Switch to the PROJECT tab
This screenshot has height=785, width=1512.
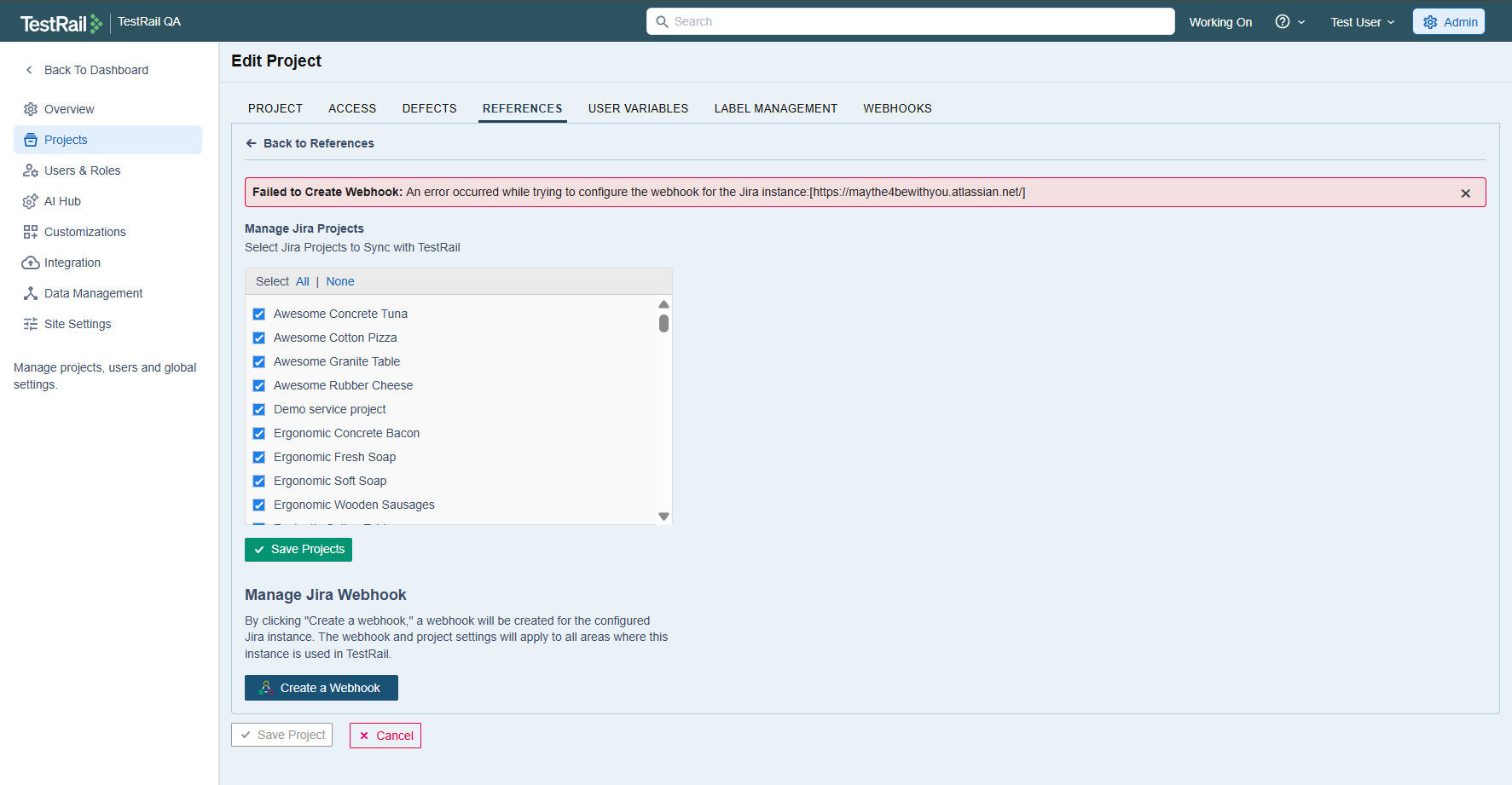275,108
